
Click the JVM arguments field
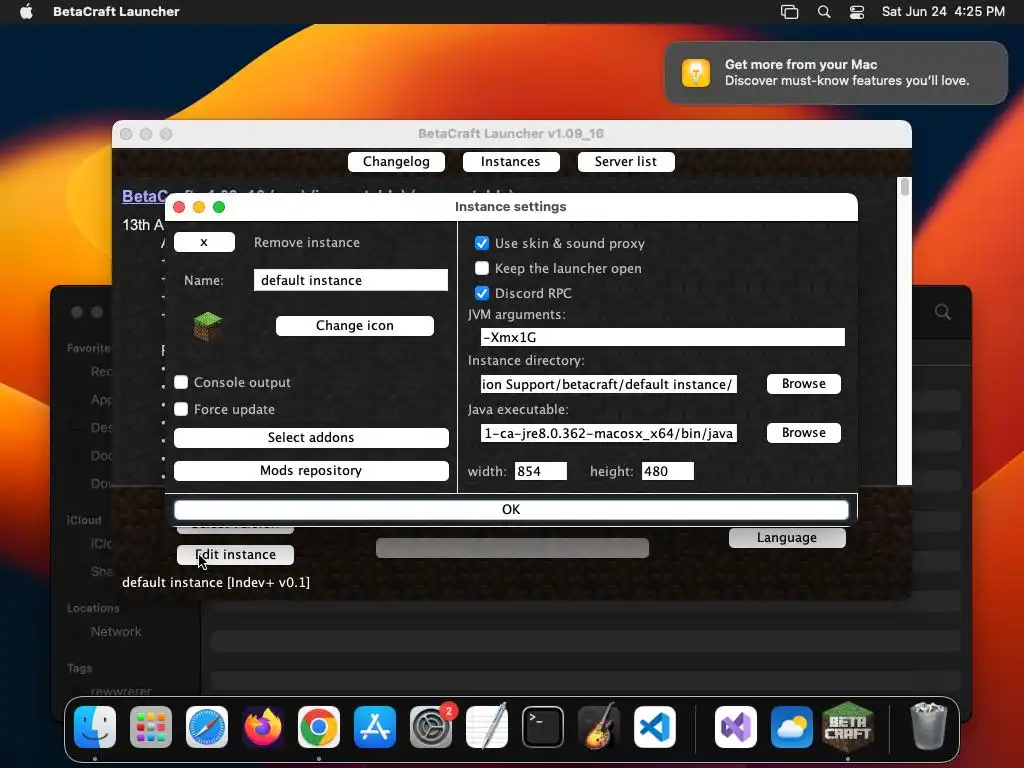click(663, 337)
